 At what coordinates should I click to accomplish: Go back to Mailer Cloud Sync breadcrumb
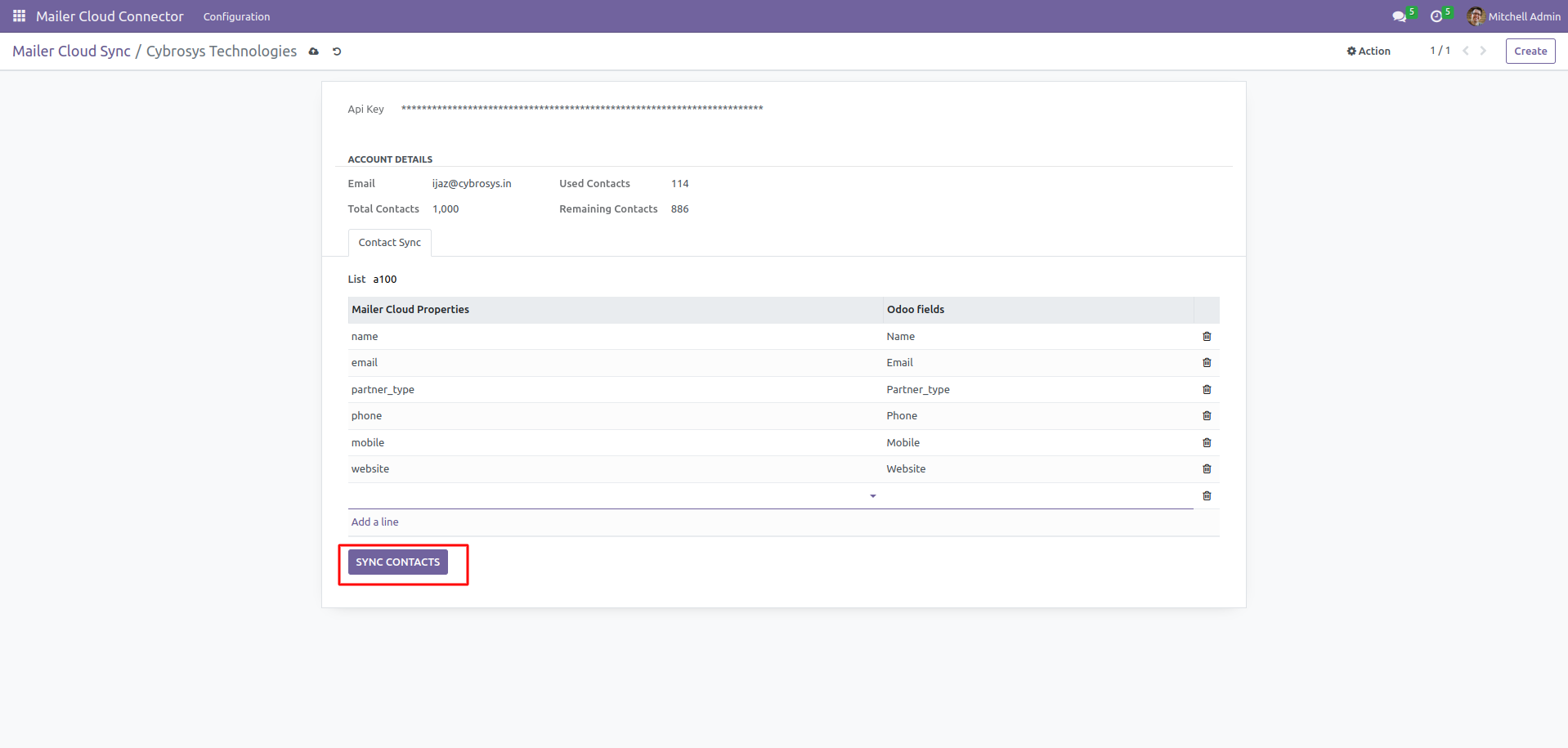tap(71, 52)
